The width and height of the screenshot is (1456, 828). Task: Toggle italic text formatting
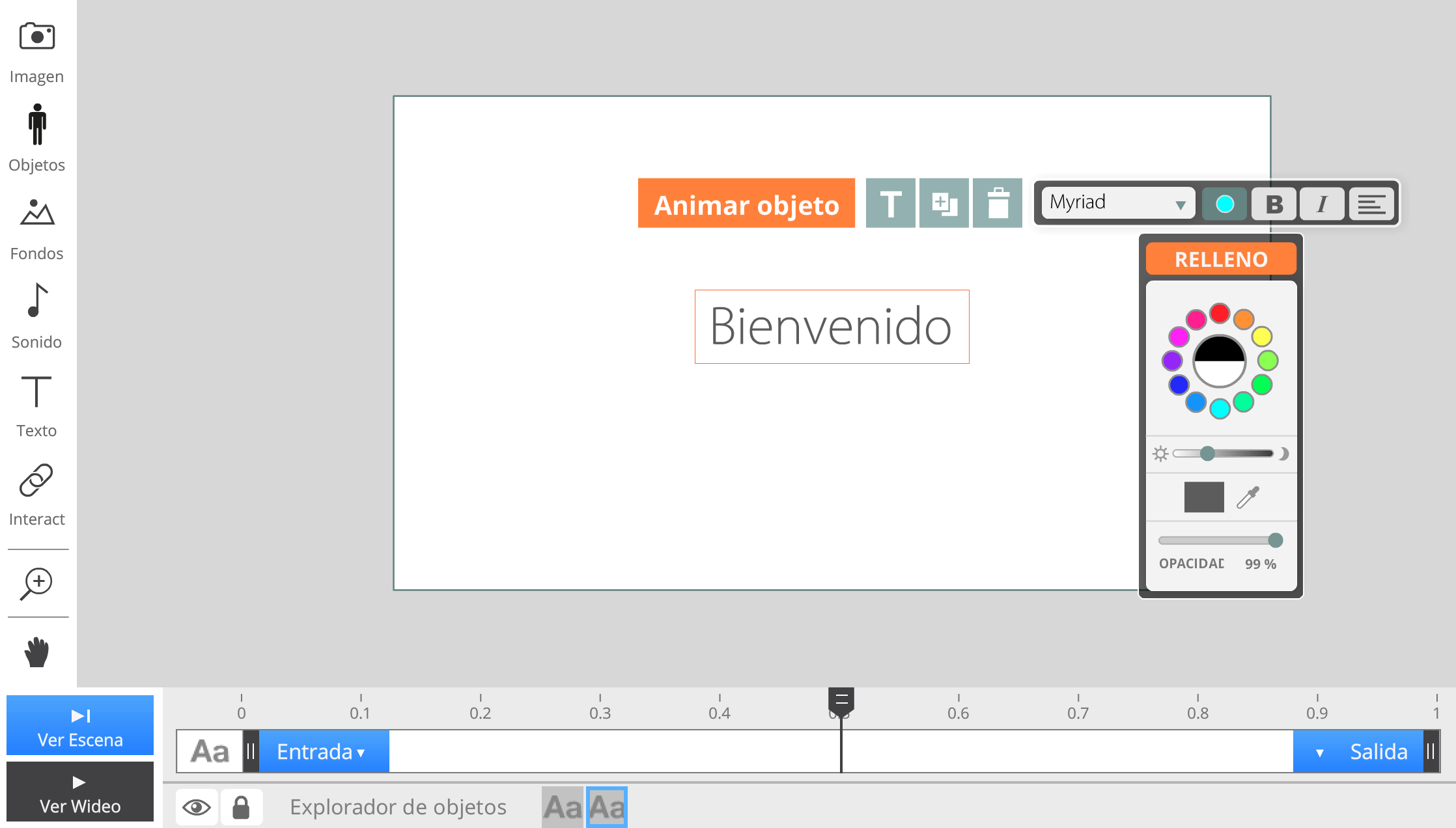click(x=1322, y=204)
